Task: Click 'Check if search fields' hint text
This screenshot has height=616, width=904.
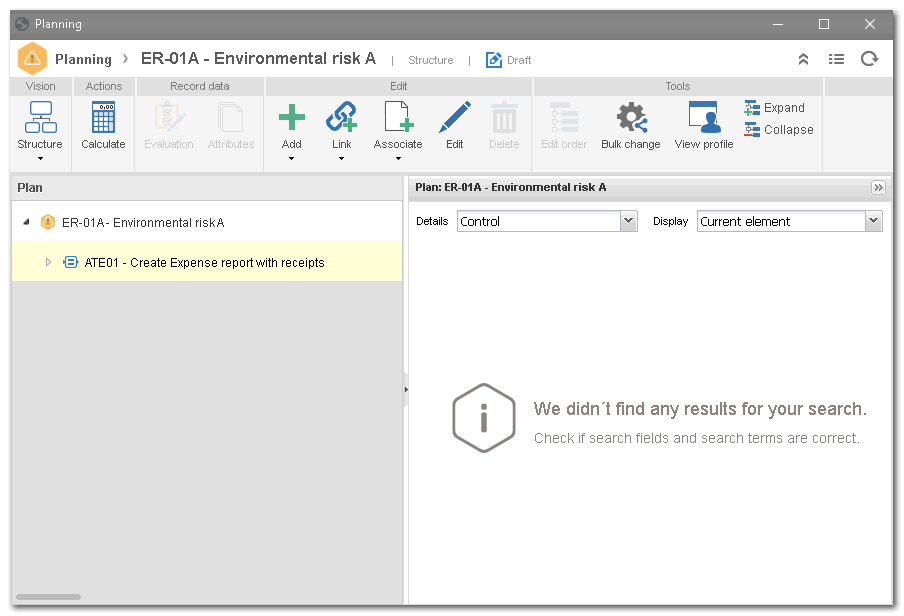Action: pos(696,438)
